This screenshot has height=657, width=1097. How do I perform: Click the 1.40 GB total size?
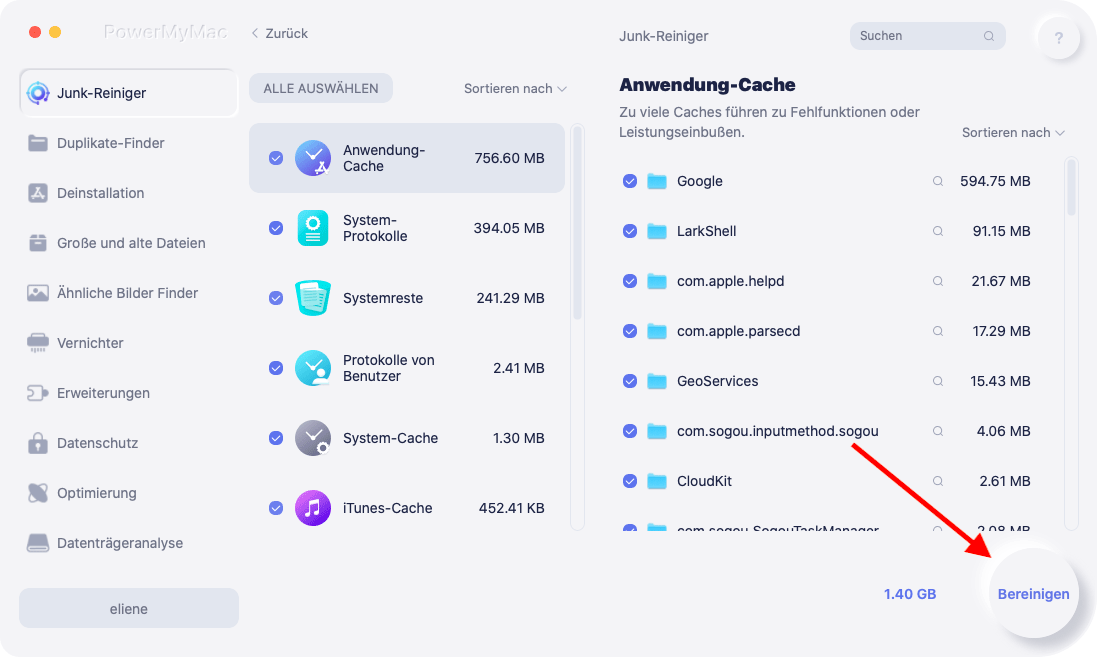click(910, 594)
